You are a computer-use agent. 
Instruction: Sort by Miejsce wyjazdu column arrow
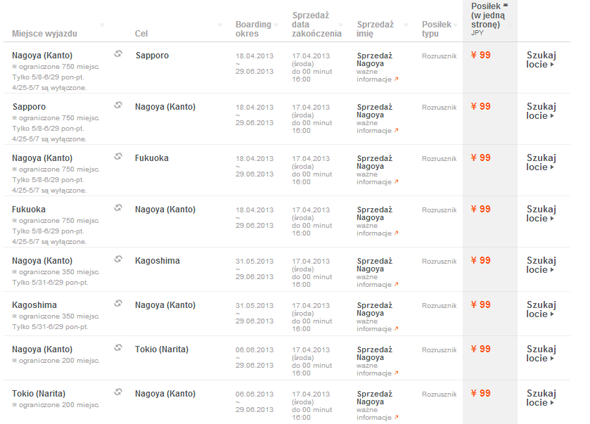(102, 25)
